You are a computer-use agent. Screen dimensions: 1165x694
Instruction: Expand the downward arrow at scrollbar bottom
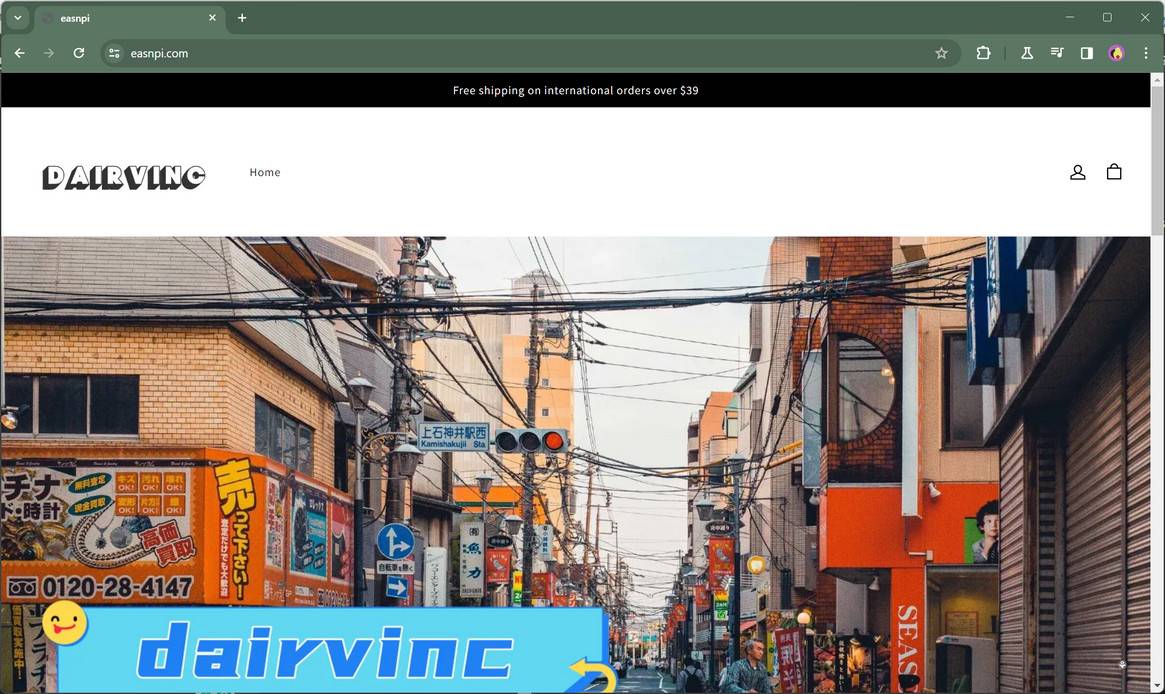[x=1158, y=685]
